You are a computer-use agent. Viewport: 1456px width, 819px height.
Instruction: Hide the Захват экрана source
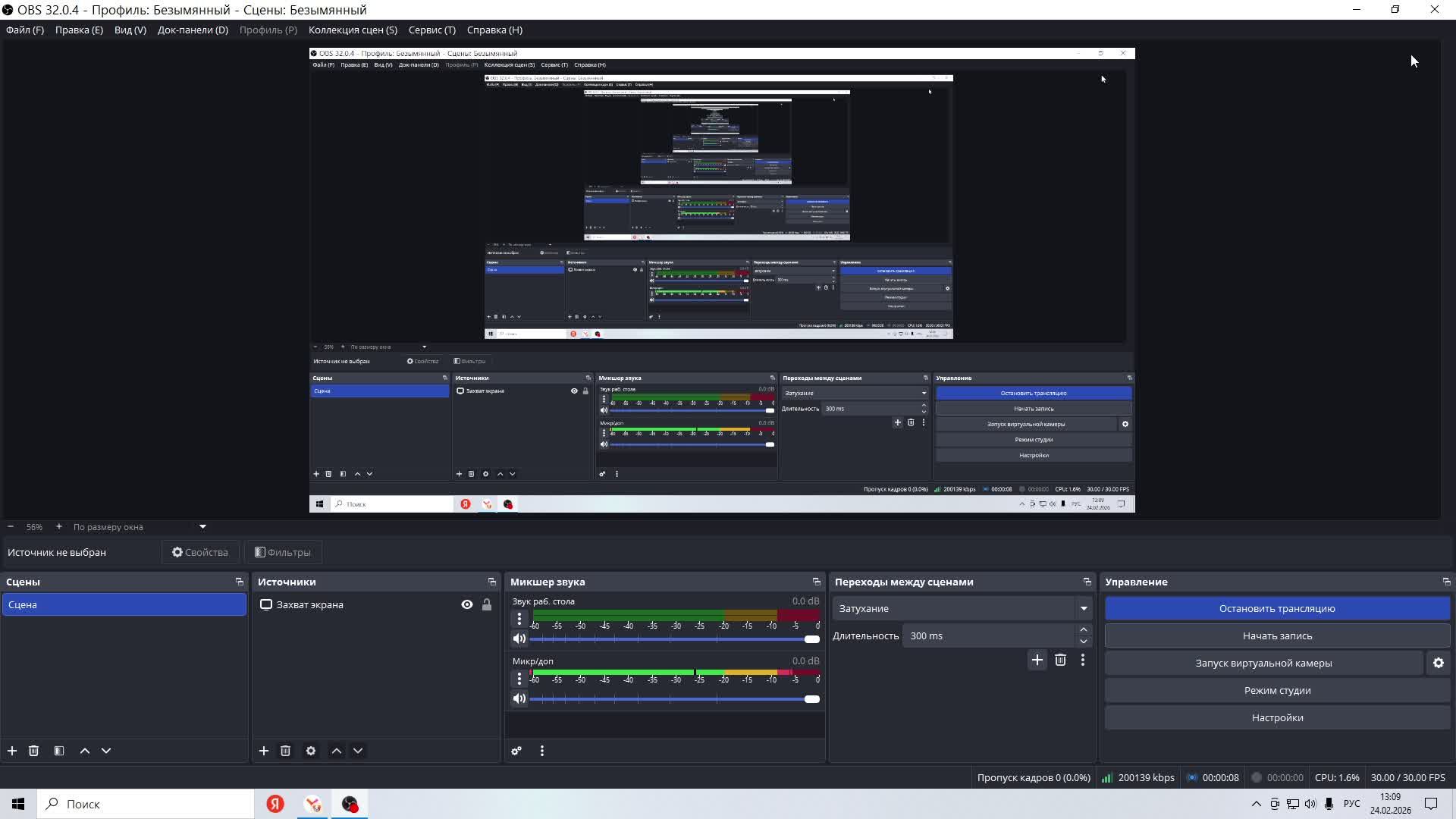coord(467,604)
